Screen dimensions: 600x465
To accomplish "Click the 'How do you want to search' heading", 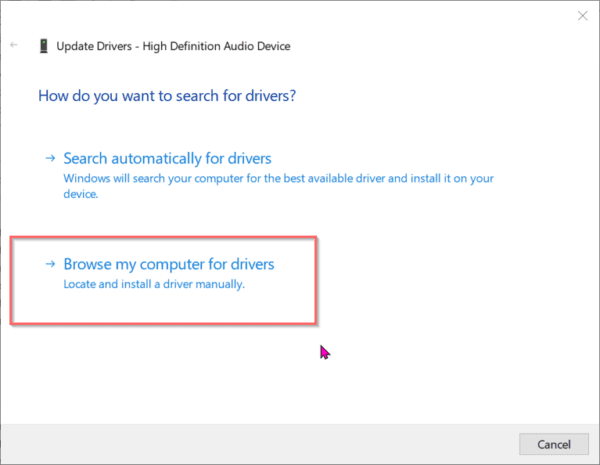I will 167,96.
